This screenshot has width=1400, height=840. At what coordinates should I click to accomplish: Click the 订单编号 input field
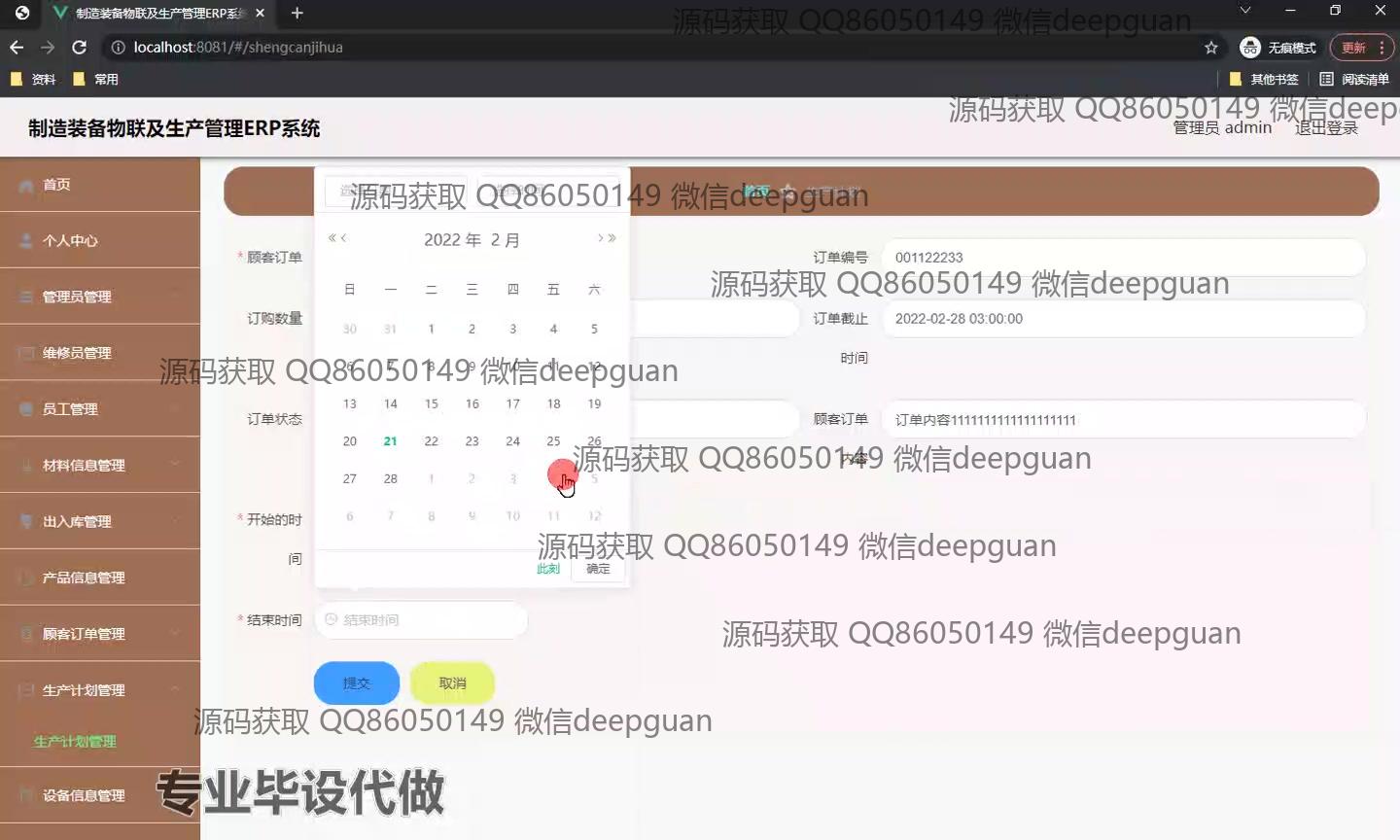(1123, 258)
